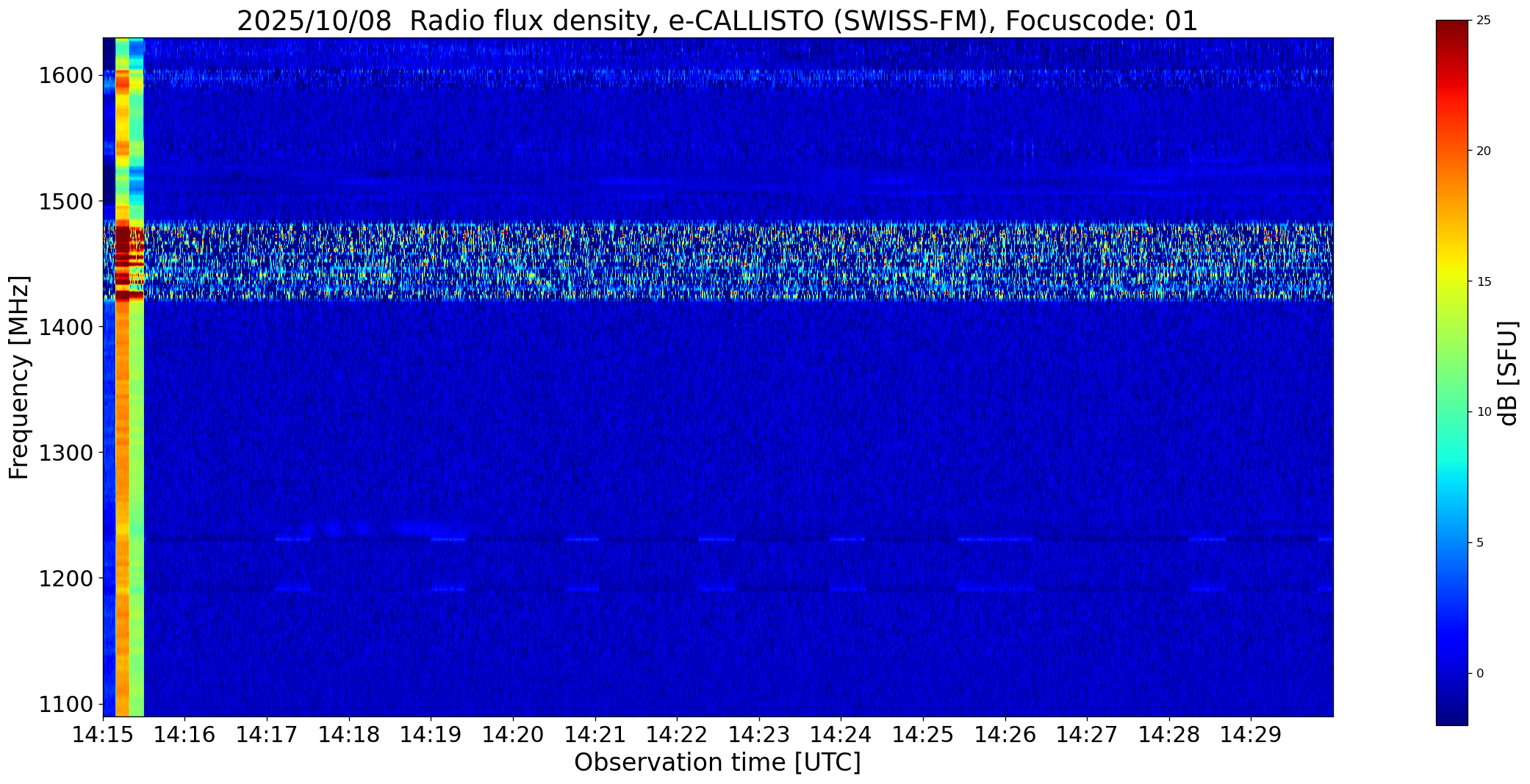Click the 14:27 time tick label

pyautogui.click(x=1087, y=734)
